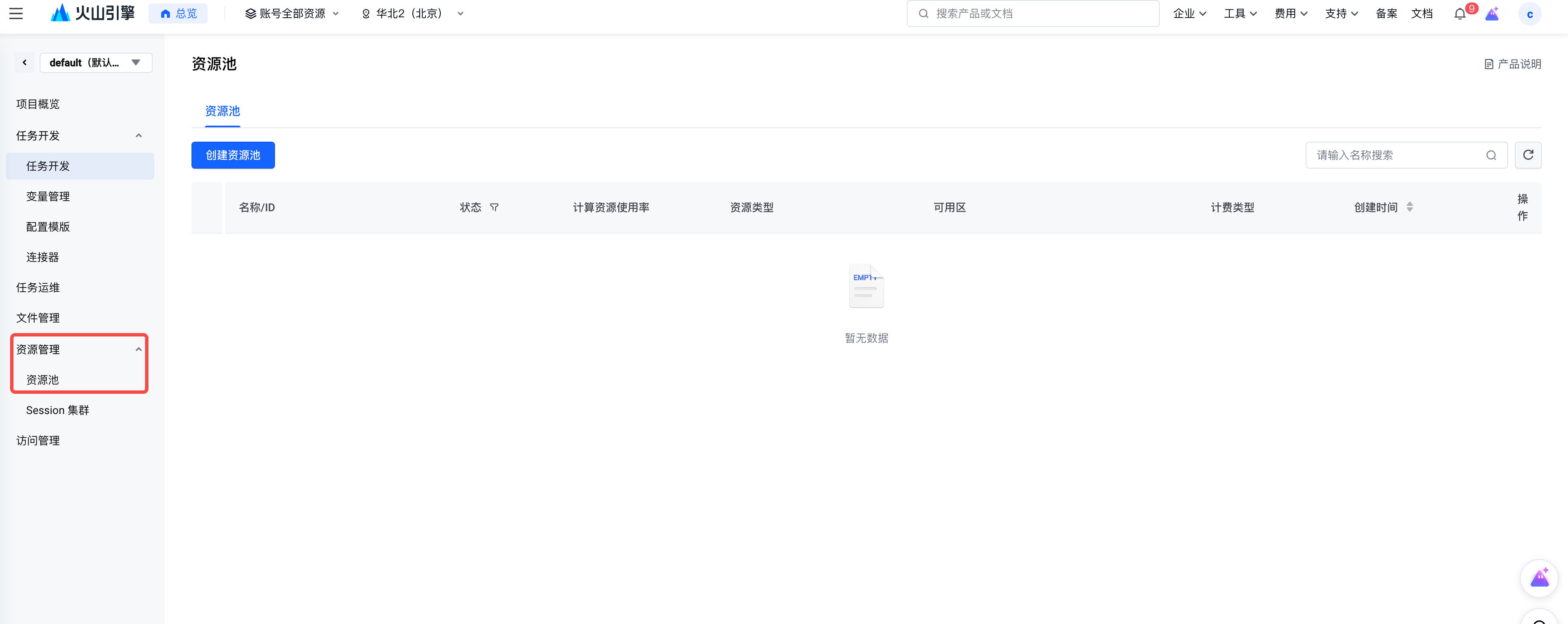Click the sidebar back arrow
This screenshot has height=624, width=1568.
click(24, 63)
